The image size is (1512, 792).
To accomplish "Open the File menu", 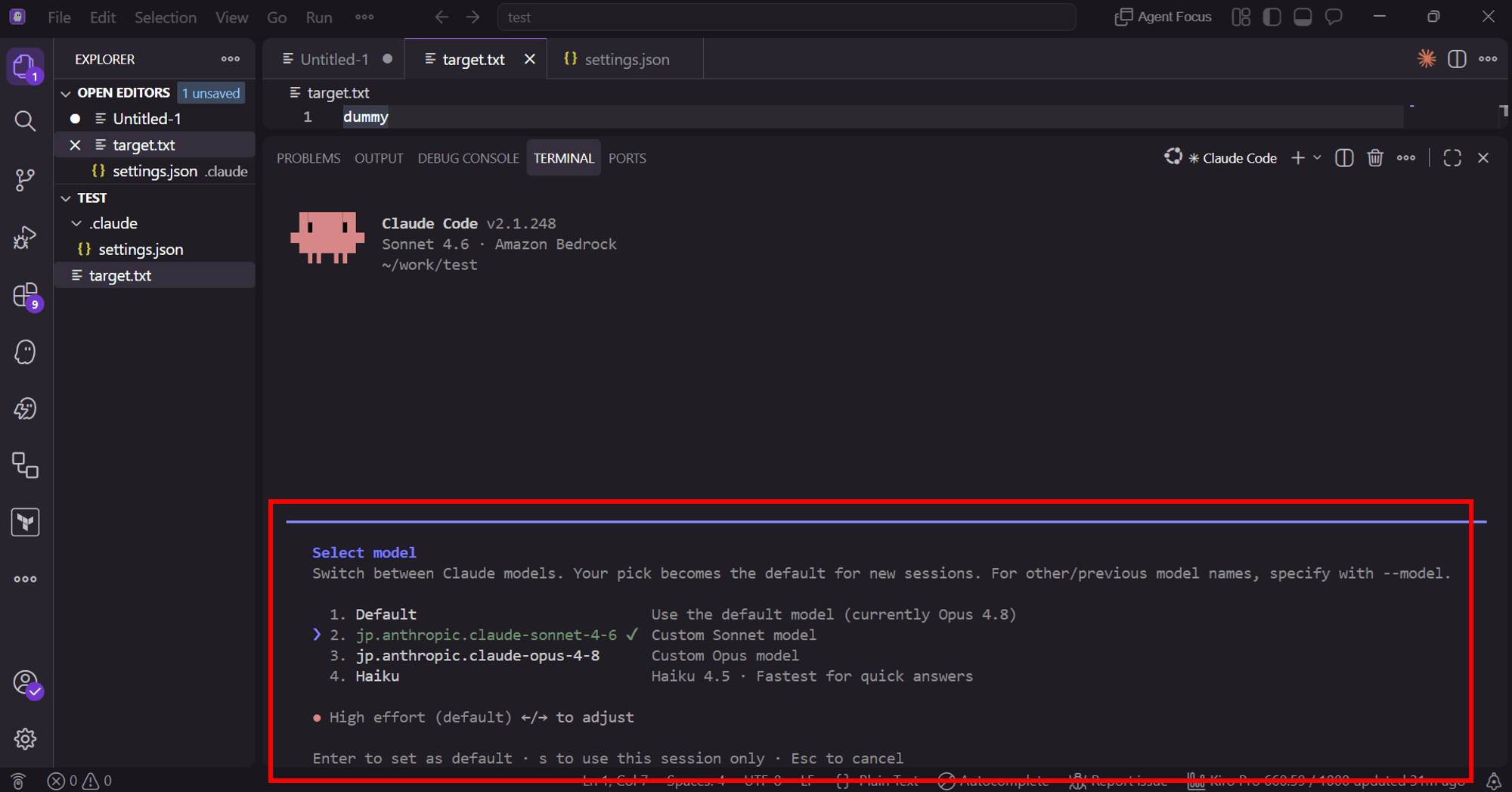I will click(x=59, y=17).
